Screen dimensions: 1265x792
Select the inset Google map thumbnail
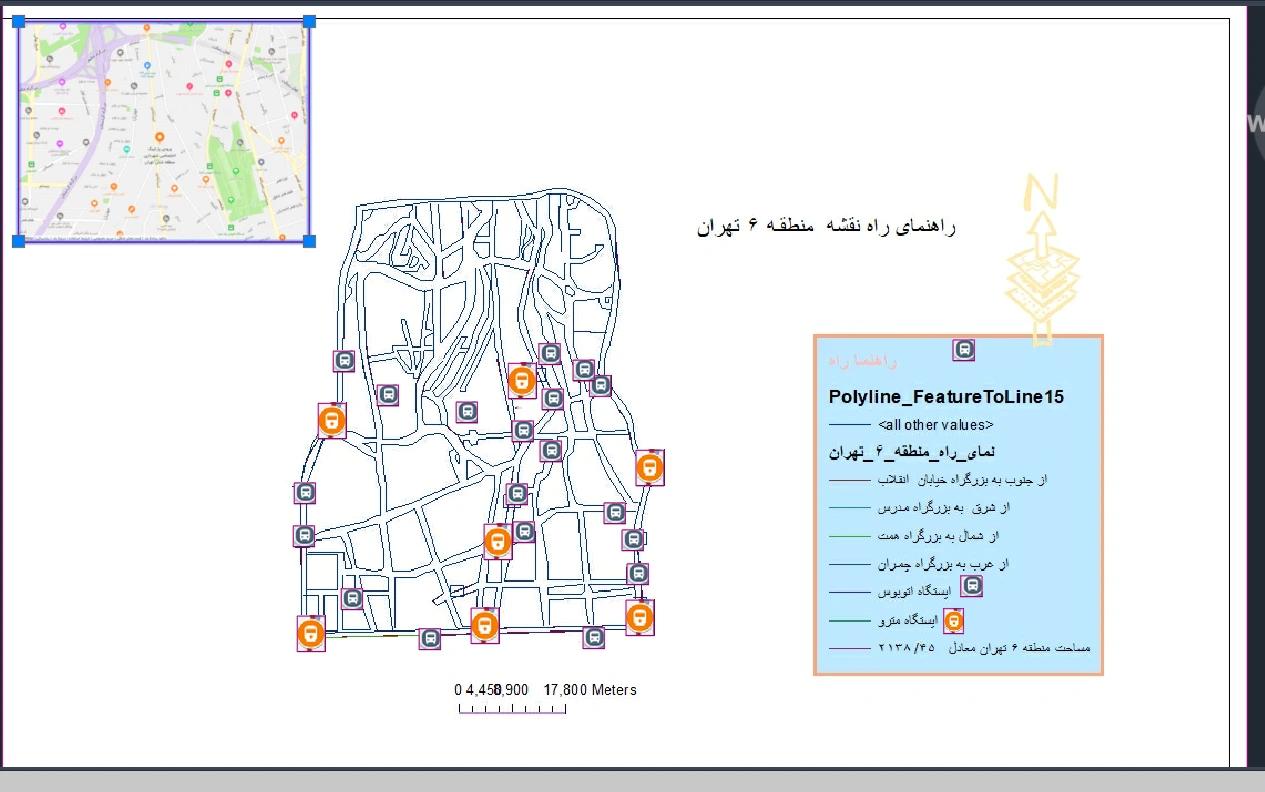tap(164, 130)
